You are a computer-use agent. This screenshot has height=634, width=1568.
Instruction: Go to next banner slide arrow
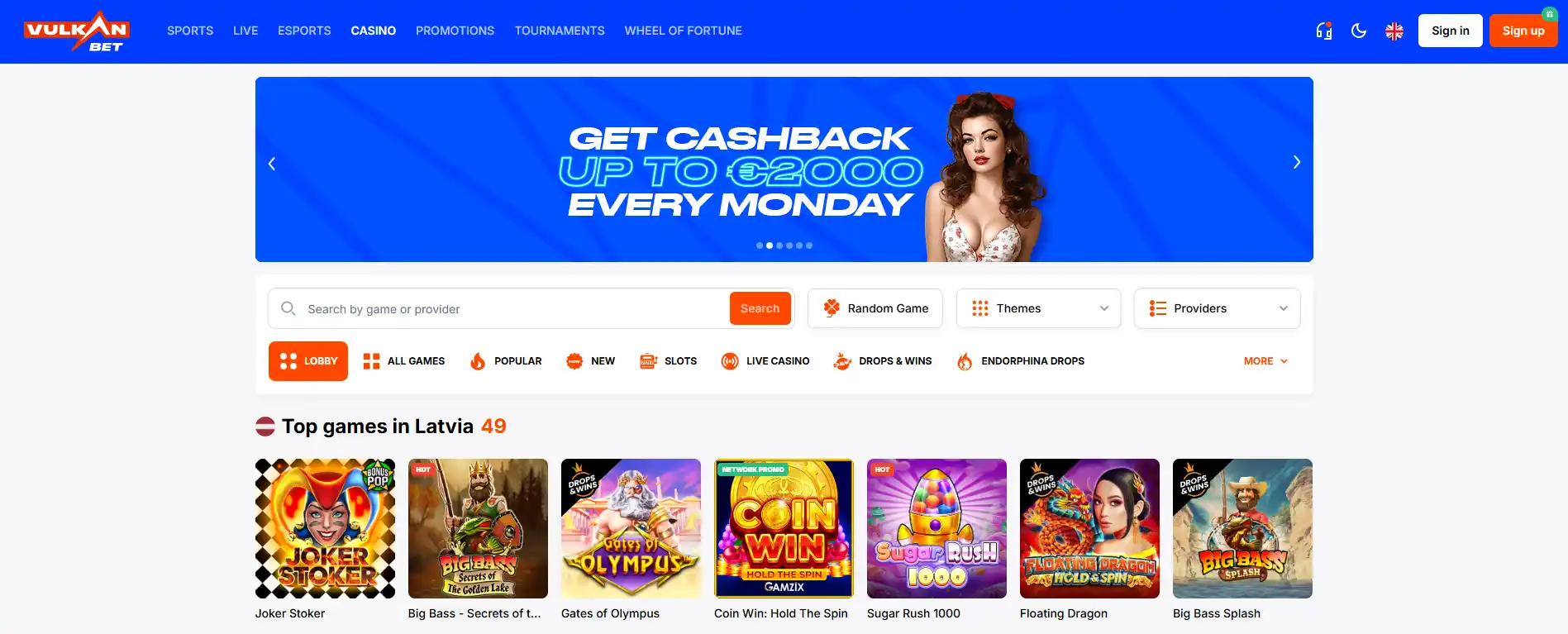click(1296, 162)
